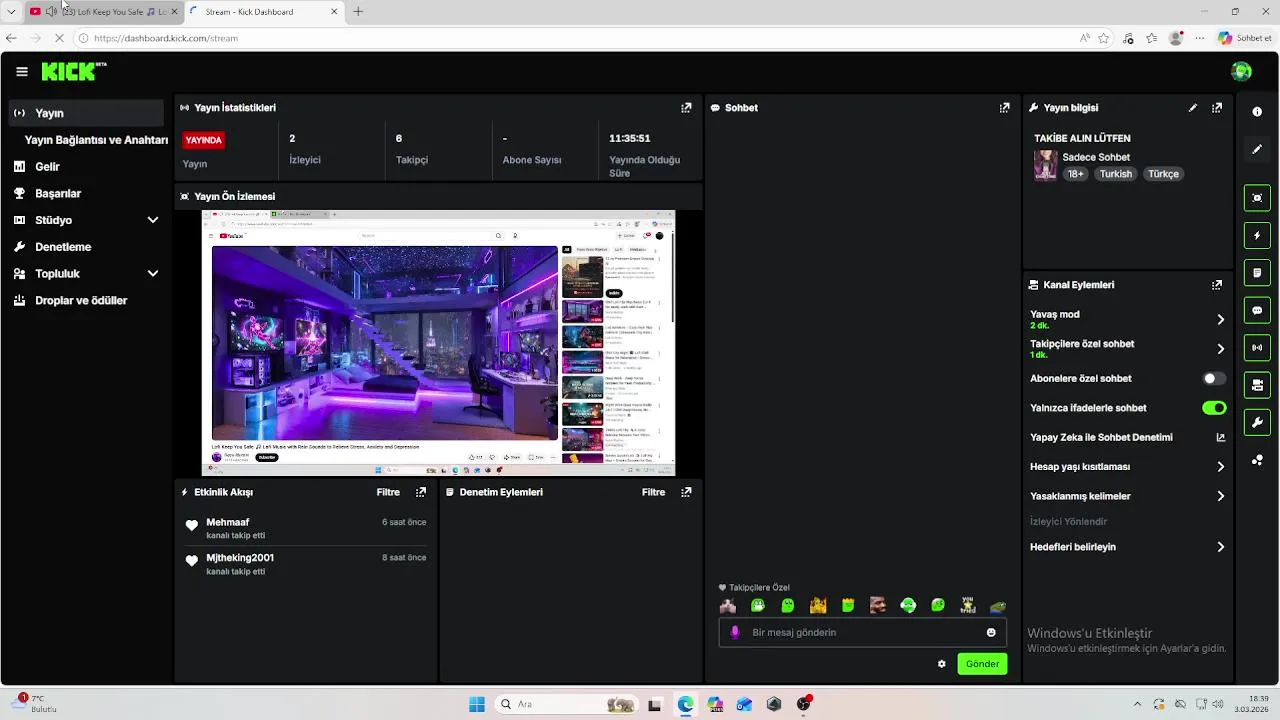
Task: Open Takipçilere özel sohbet settings chevron
Action: click(1220, 349)
